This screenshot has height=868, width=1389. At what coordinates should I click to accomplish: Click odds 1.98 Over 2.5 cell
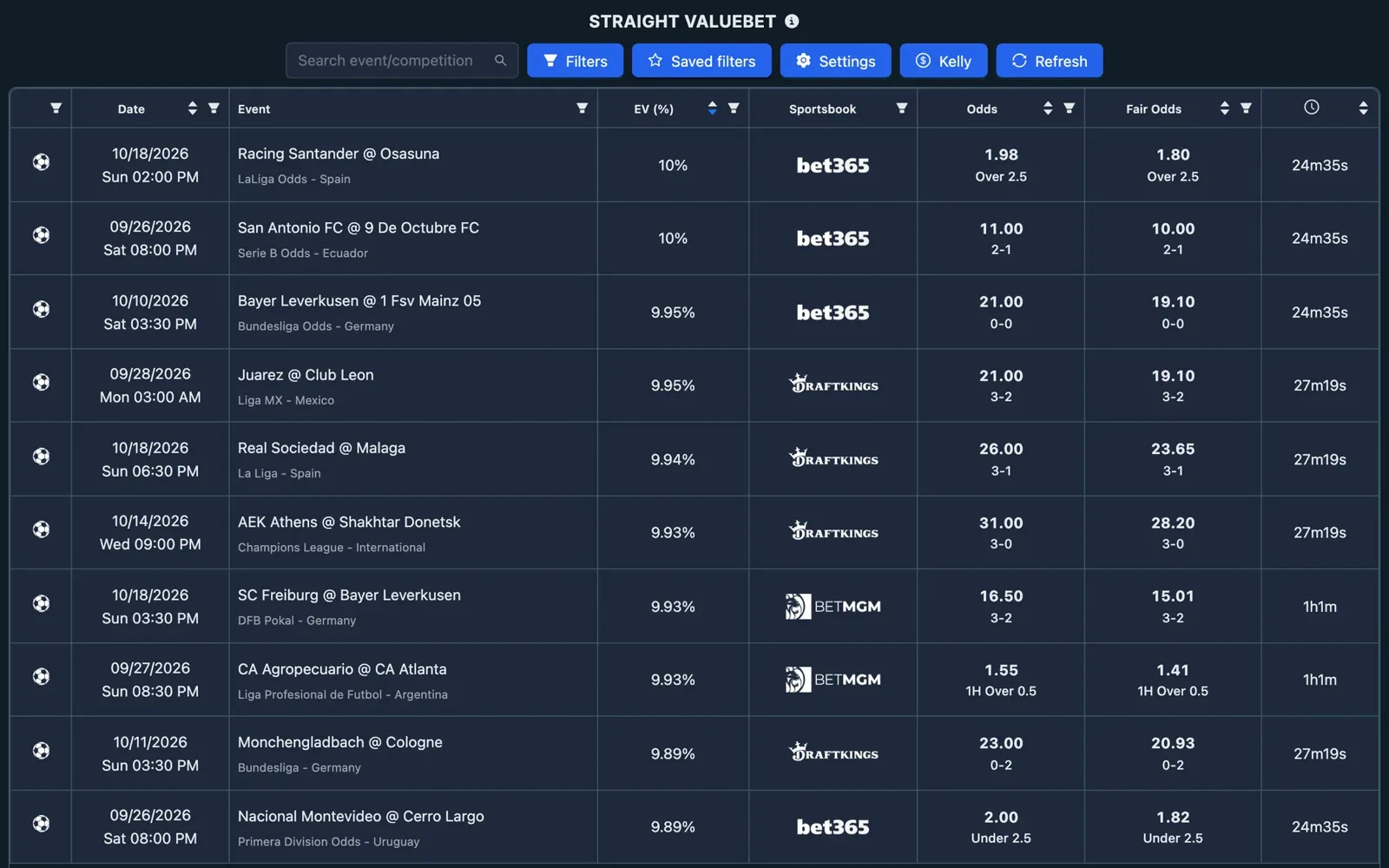(x=1001, y=165)
